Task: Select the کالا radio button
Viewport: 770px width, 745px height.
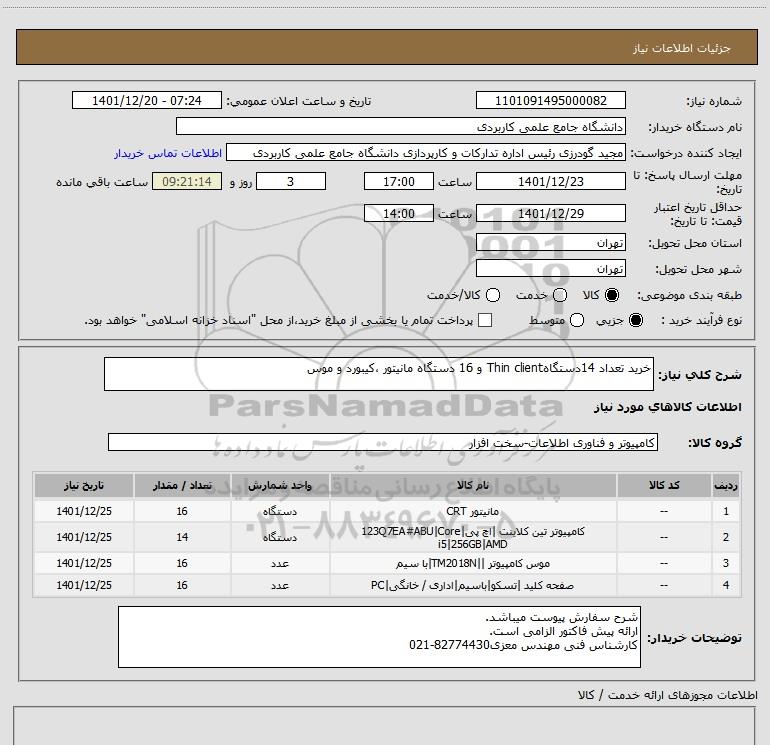Action: coord(612,295)
